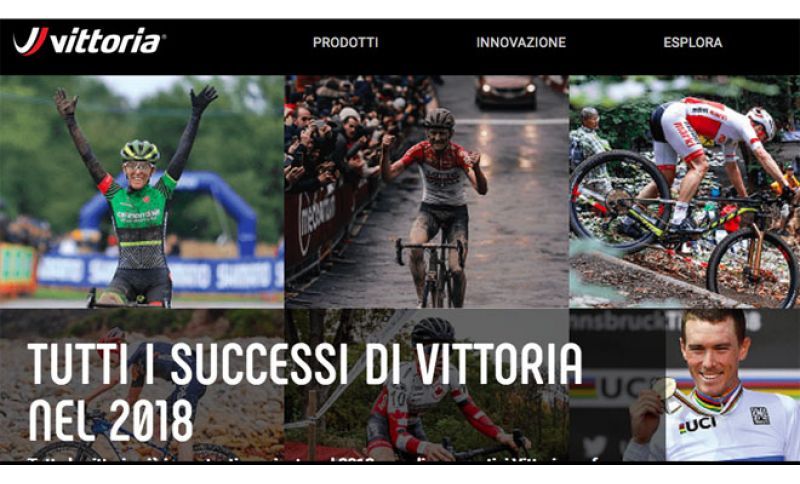This screenshot has height=484, width=800.
Task: Click the 'NEL 2018' headline line
Action: point(111,421)
